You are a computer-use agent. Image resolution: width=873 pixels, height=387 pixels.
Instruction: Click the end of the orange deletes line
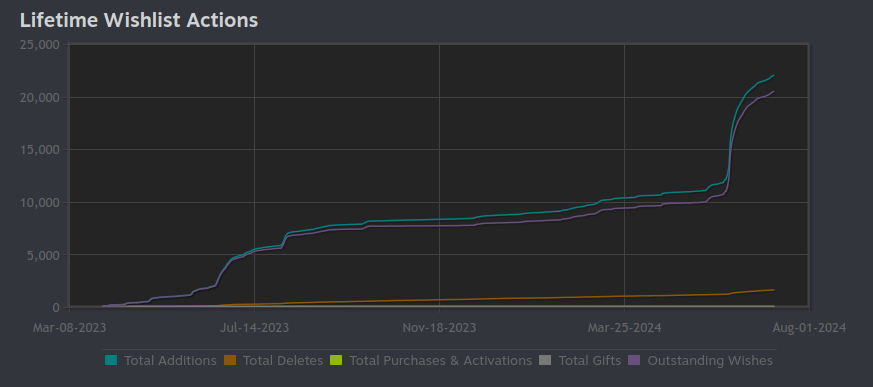[x=773, y=290]
